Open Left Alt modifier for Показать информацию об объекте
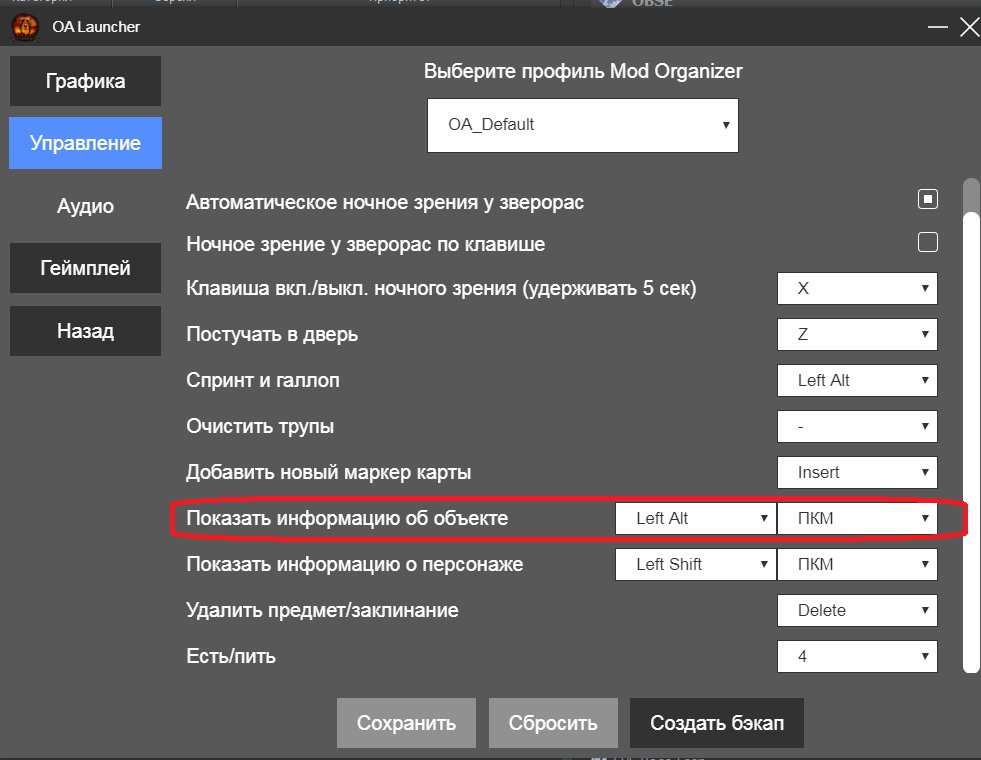Viewport: 981px width, 760px height. click(x=695, y=518)
